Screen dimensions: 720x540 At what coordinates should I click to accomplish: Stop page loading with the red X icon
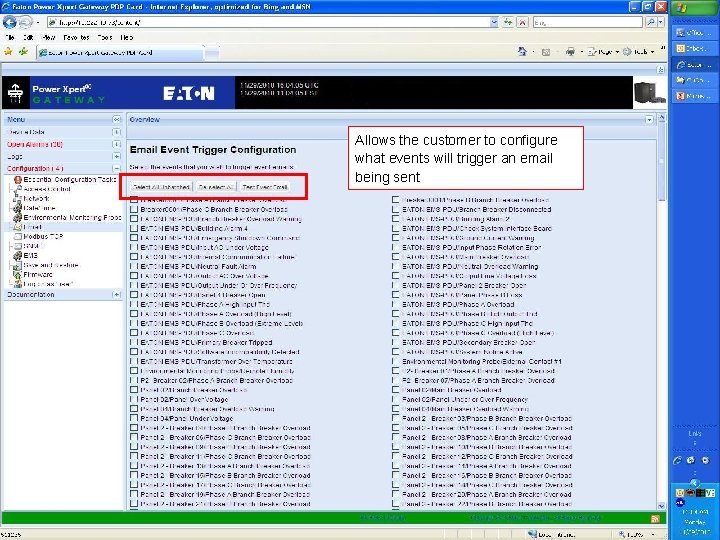point(523,22)
